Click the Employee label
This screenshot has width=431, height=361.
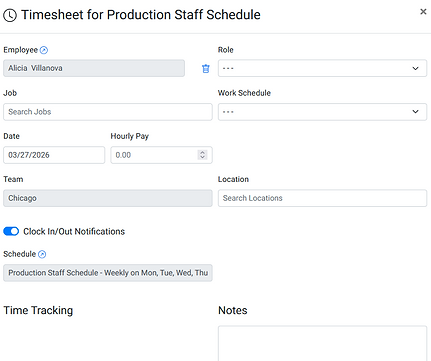coord(20,50)
